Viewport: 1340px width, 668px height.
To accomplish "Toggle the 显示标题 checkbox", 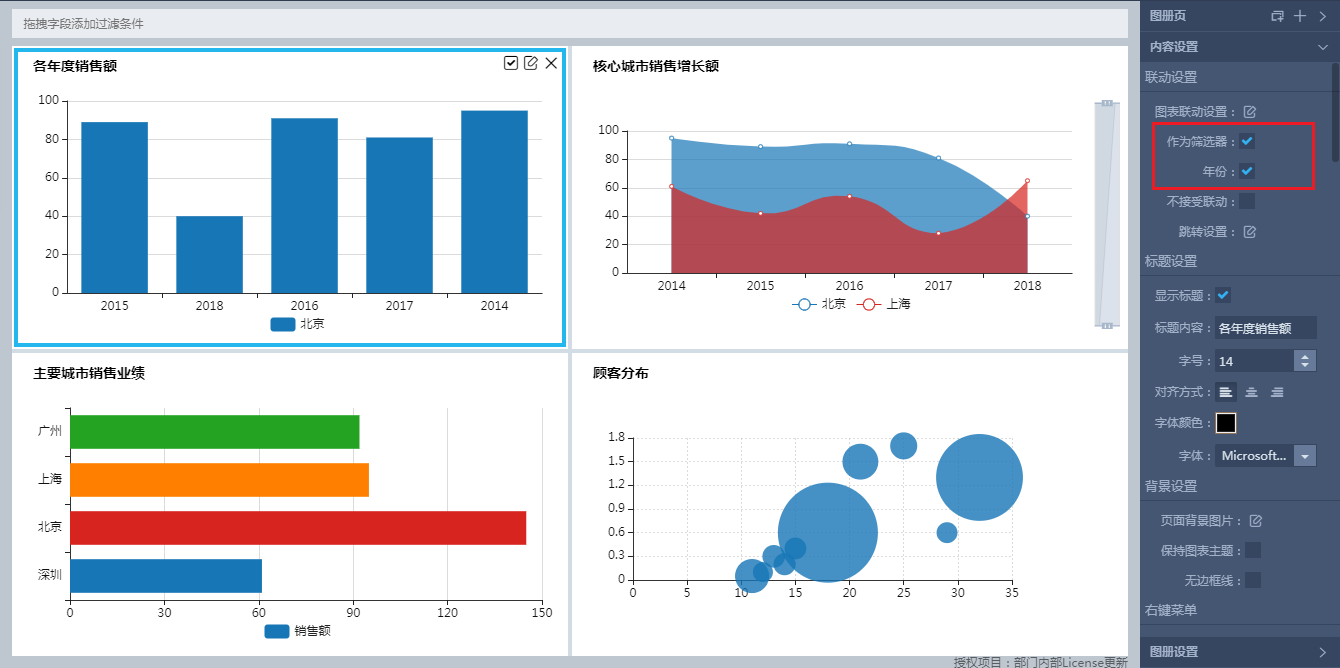I will coord(1223,295).
